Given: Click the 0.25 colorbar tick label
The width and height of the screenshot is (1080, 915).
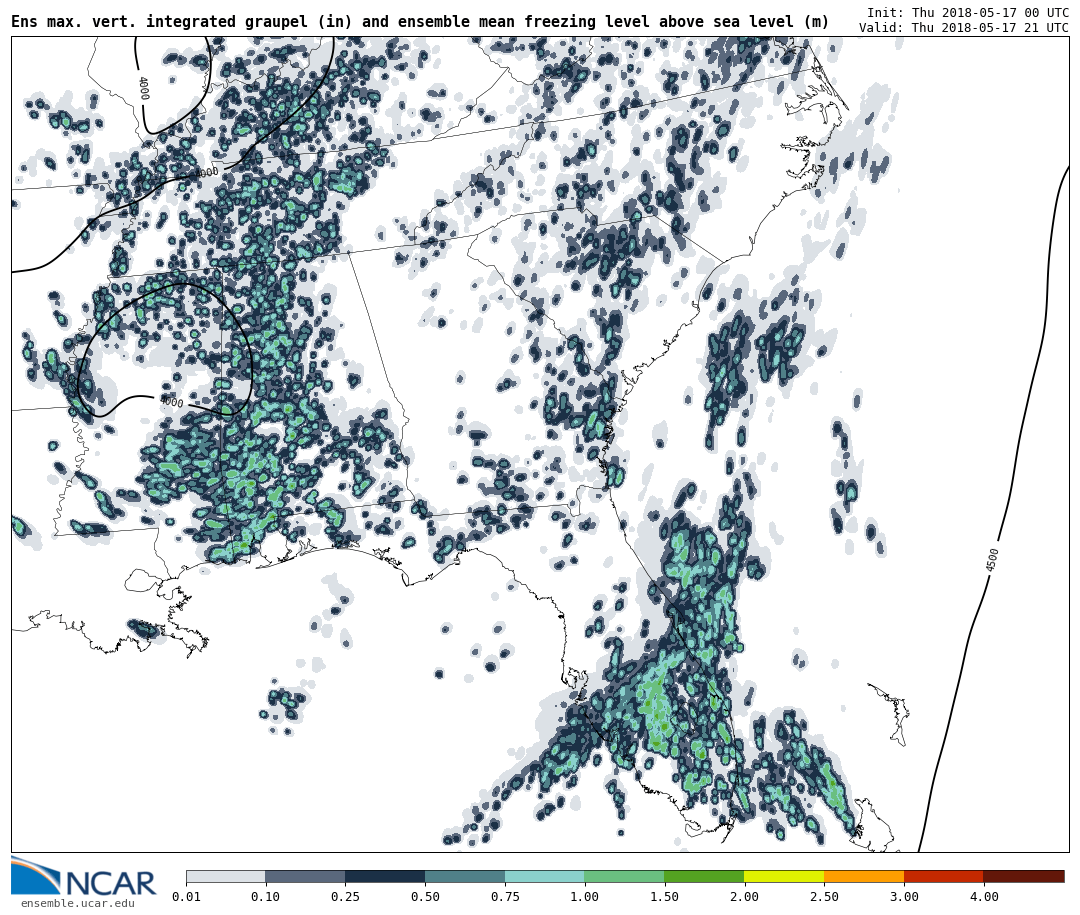Looking at the screenshot, I should tap(345, 896).
